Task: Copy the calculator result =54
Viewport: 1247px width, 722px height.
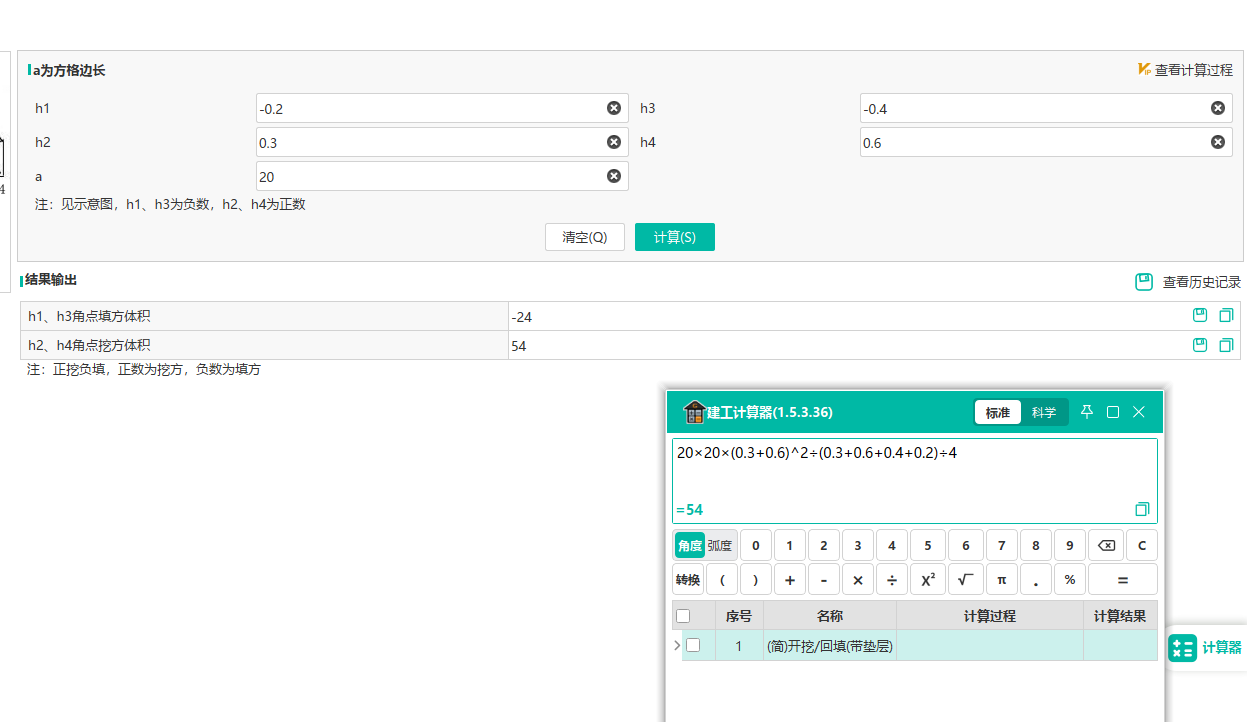Action: pyautogui.click(x=1142, y=509)
